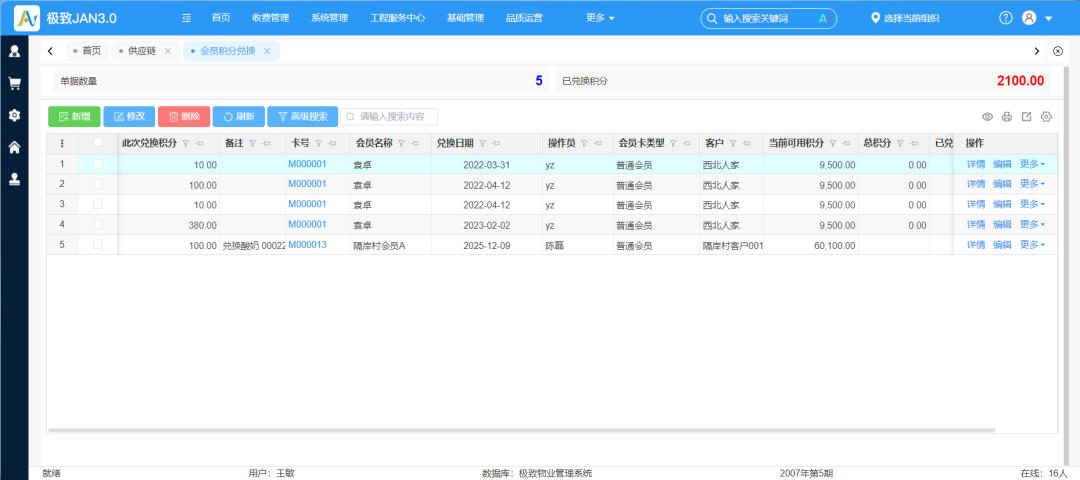Click the user avatar icon in header

(1029, 18)
